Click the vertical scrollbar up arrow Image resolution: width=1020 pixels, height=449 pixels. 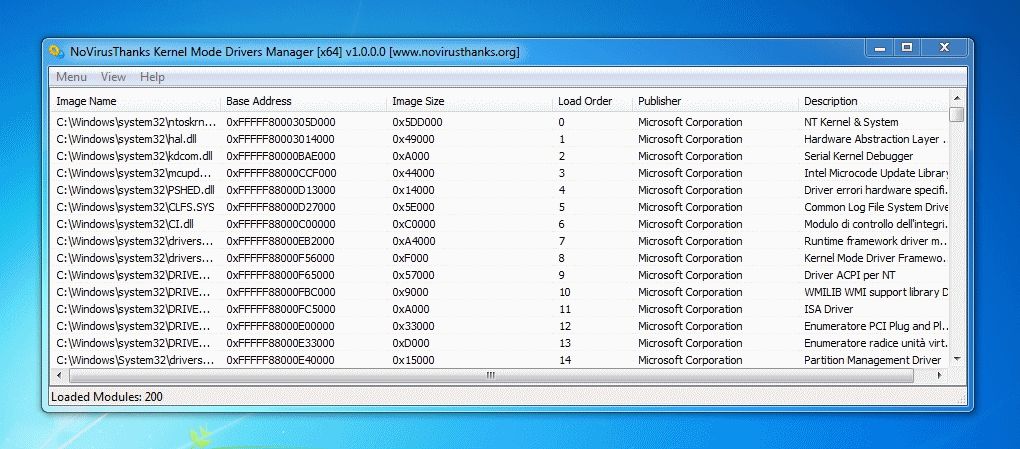click(x=956, y=98)
